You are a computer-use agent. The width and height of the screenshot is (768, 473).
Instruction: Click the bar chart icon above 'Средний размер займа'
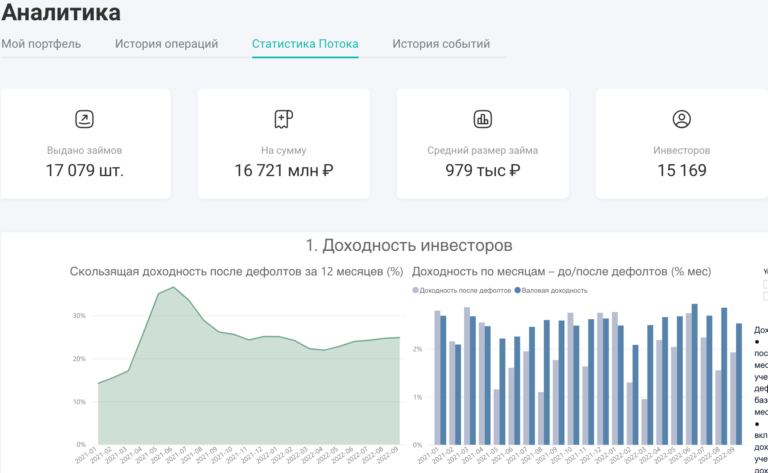click(482, 119)
